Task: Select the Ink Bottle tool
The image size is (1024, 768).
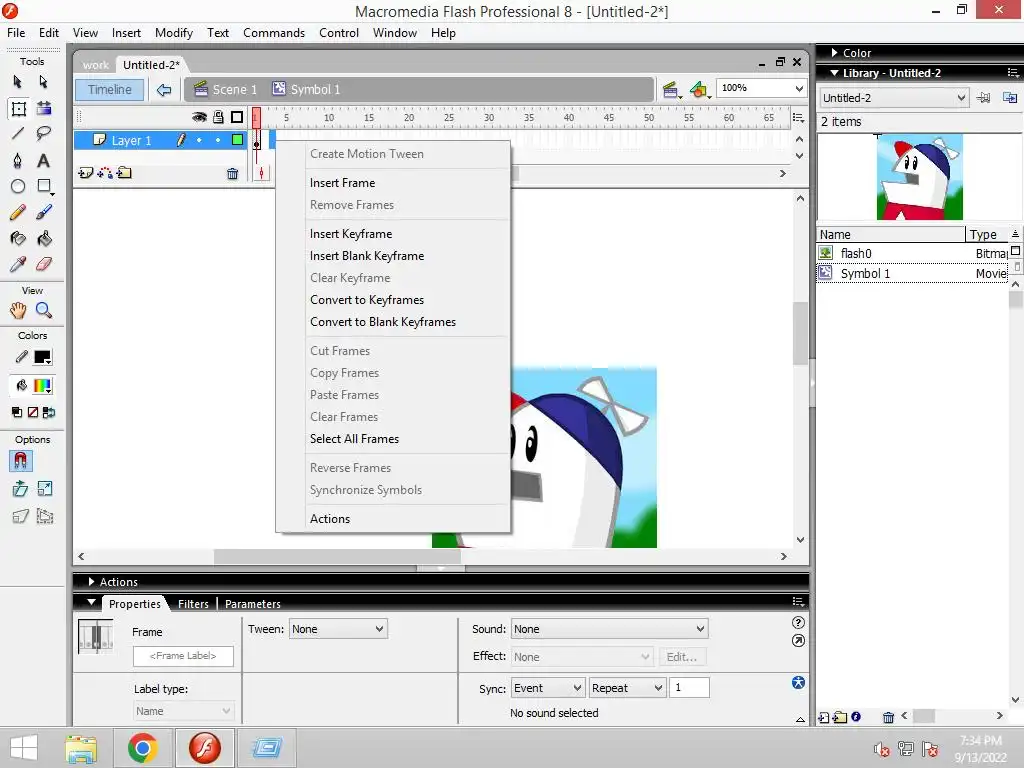Action: (x=18, y=238)
